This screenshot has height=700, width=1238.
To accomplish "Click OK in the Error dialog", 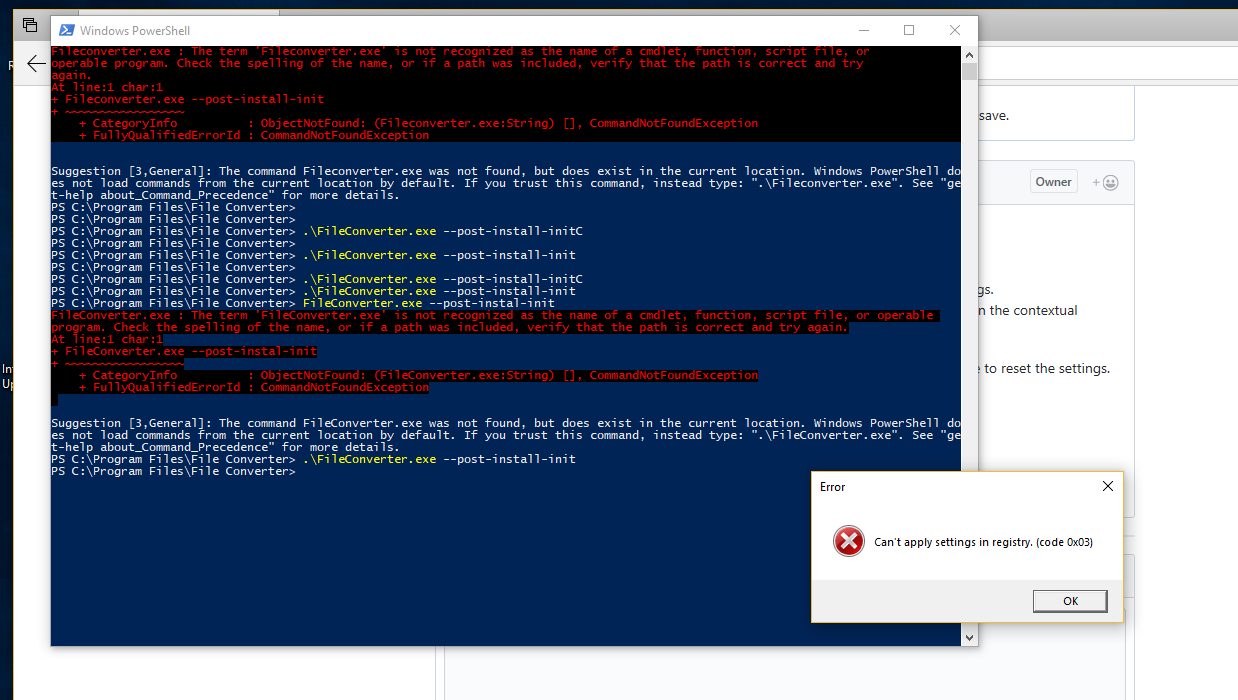I will click(1070, 601).
